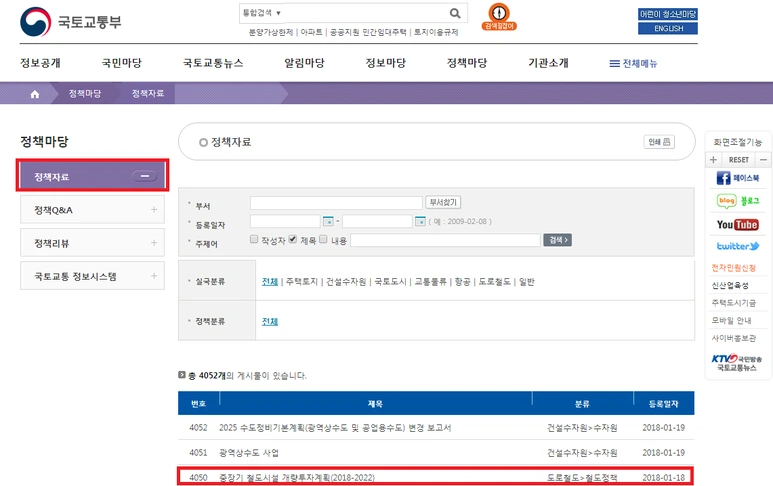Open 전체메뉴 hamburger menu

pyautogui.click(x=633, y=63)
